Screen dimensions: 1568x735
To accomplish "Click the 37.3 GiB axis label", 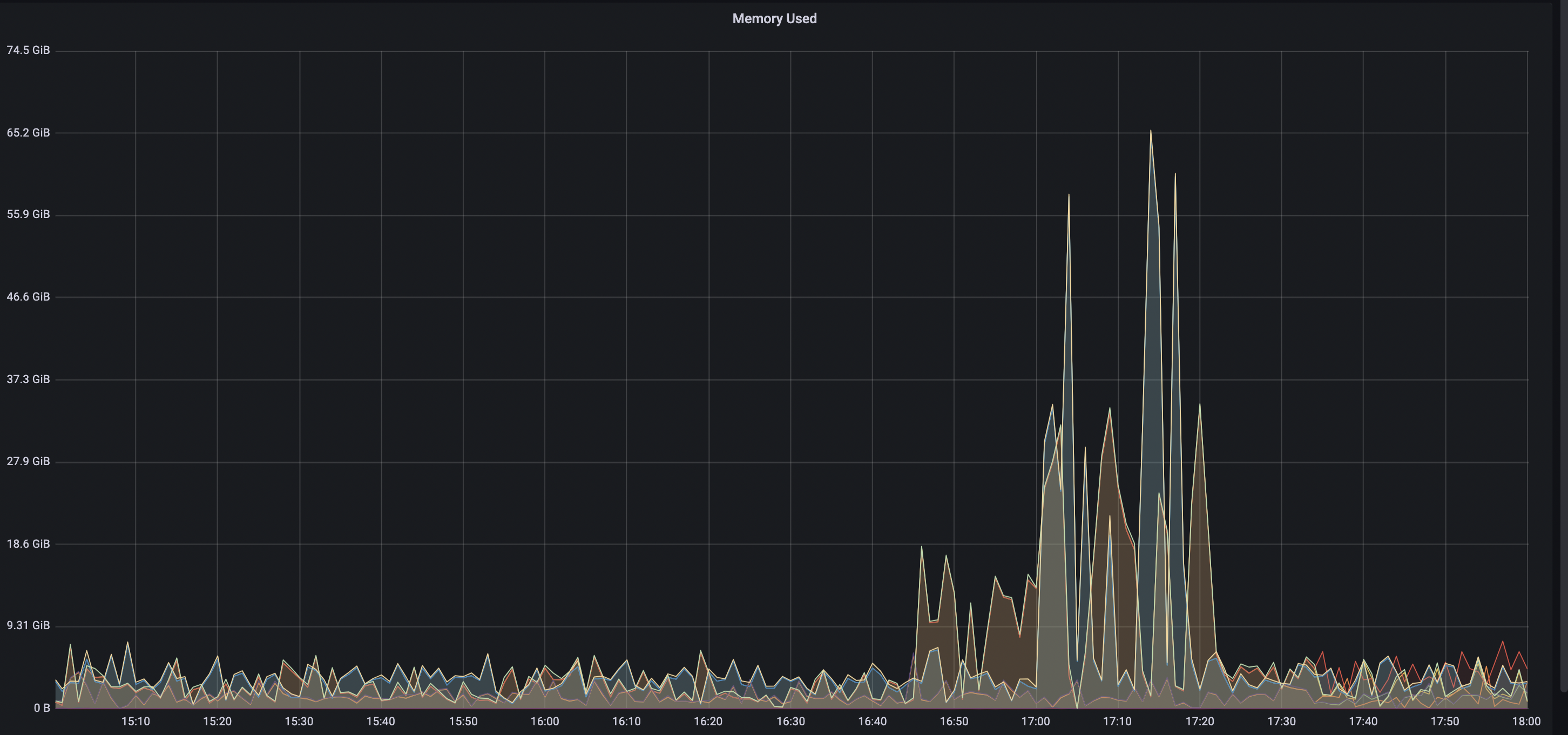I will pos(29,379).
